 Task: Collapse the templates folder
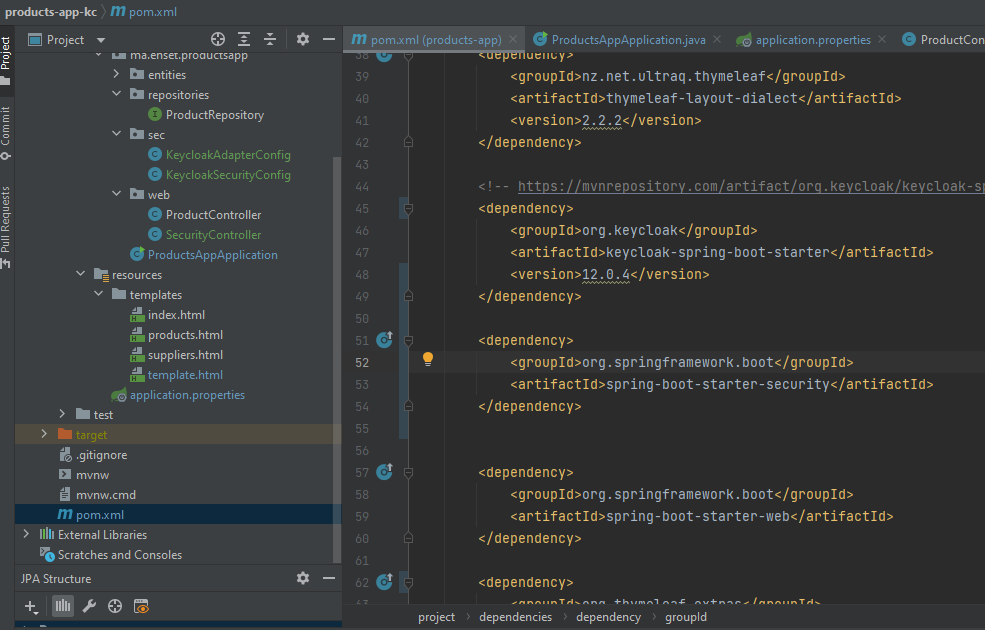pyautogui.click(x=99, y=294)
